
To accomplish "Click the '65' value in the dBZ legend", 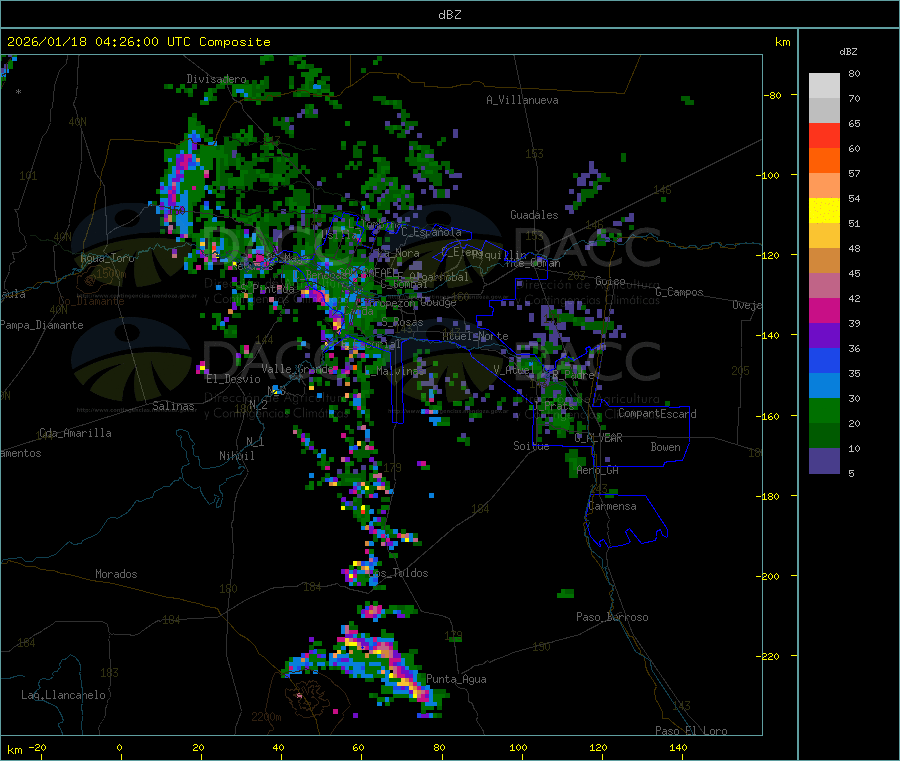I will click(854, 124).
